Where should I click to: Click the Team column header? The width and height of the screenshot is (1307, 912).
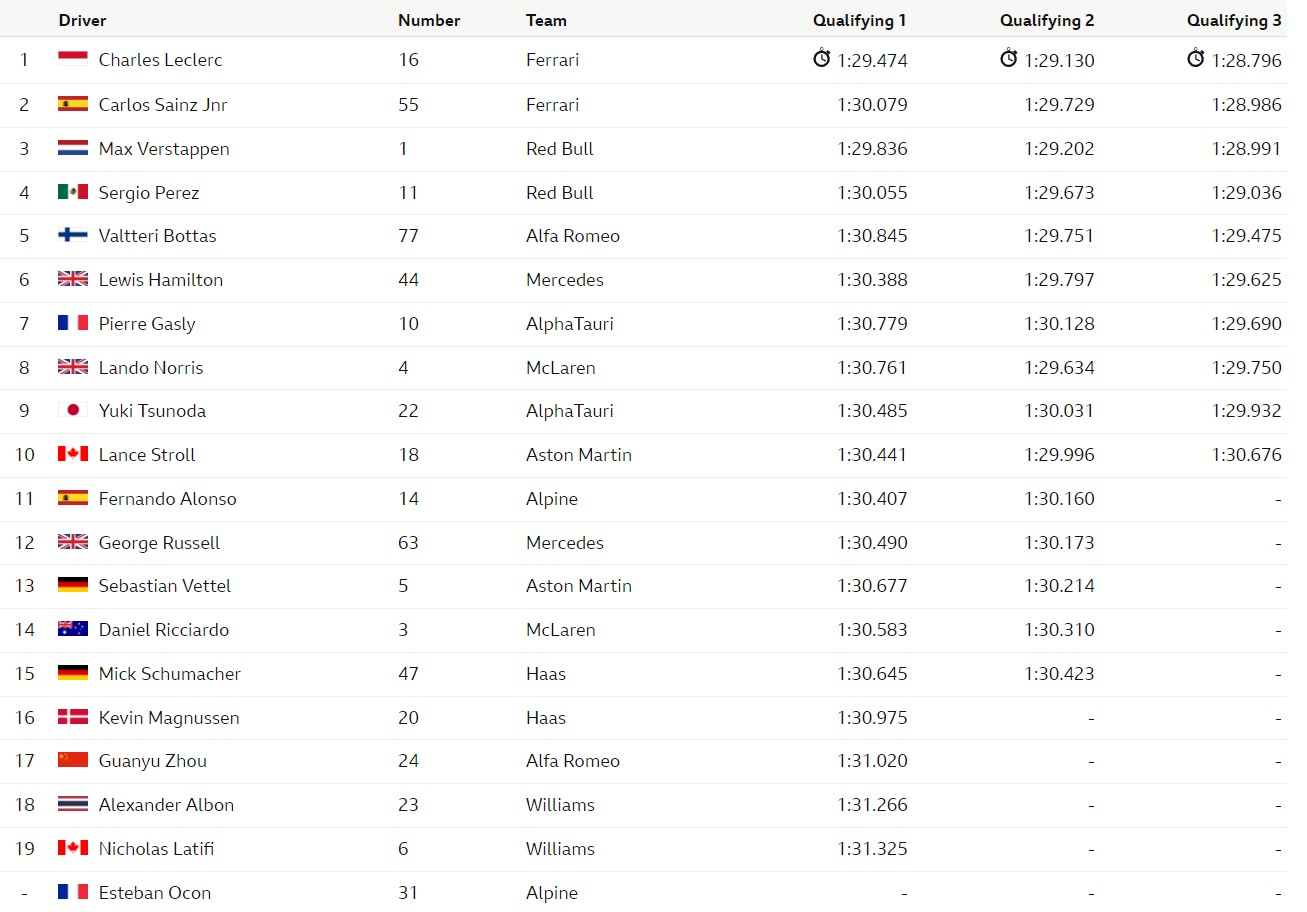[x=546, y=20]
